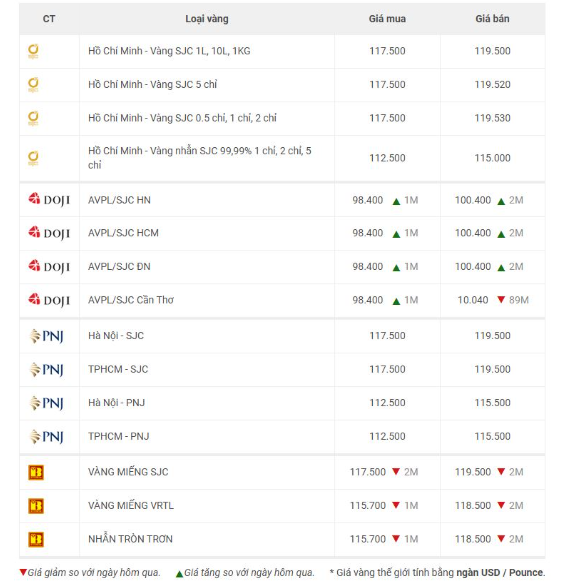This screenshot has height=587, width=561.
Task: Click the CT column header
Action: 49,19
